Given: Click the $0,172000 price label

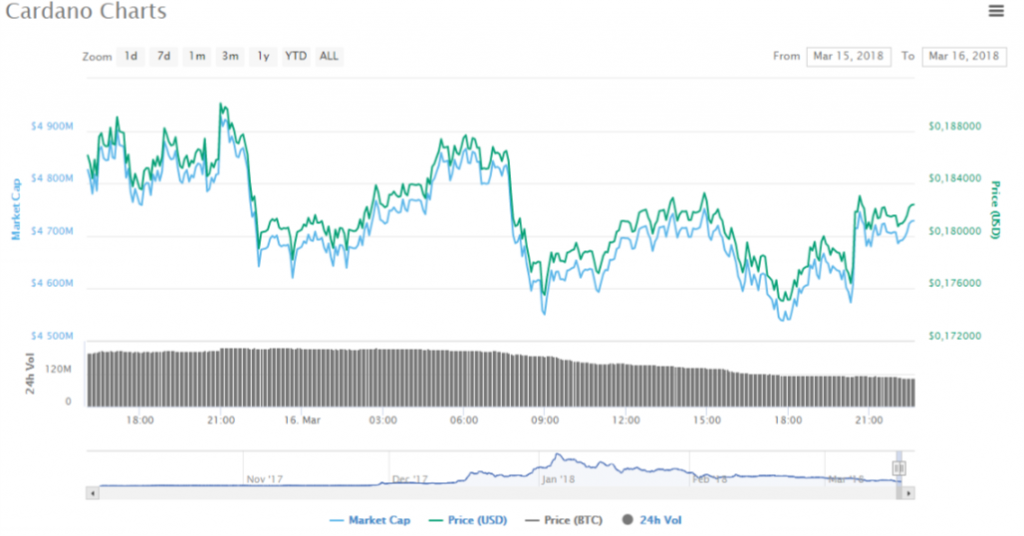Looking at the screenshot, I should [x=955, y=336].
